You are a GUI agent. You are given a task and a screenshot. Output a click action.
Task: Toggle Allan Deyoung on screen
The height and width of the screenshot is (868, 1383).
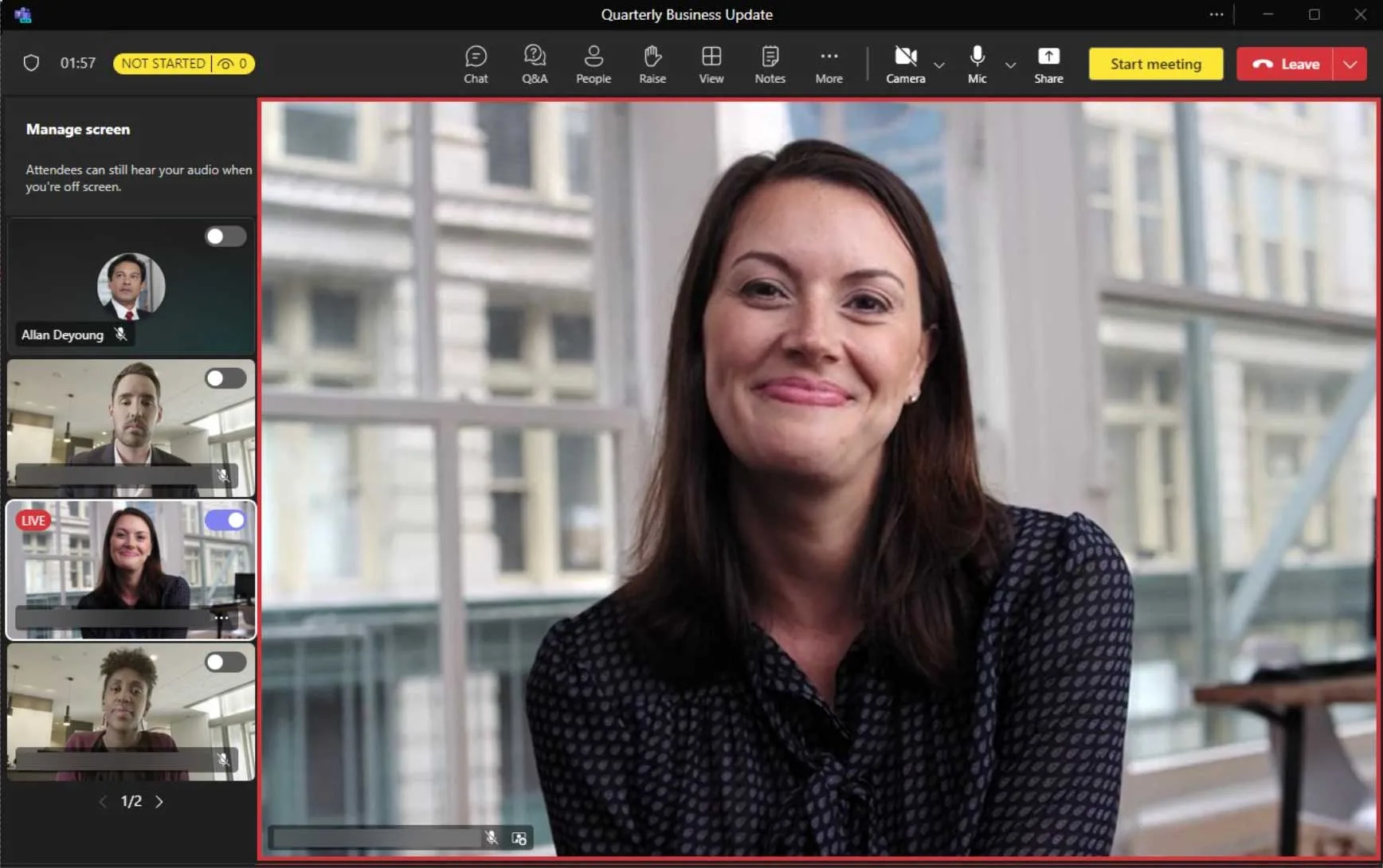[x=225, y=237]
